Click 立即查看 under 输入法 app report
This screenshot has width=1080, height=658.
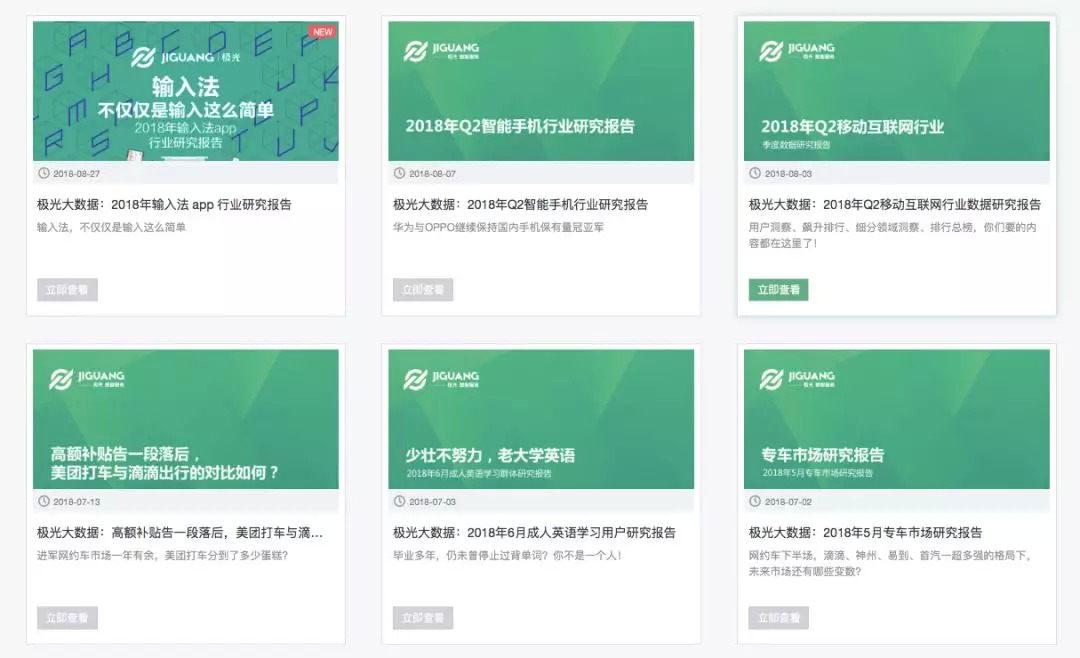(x=68, y=290)
